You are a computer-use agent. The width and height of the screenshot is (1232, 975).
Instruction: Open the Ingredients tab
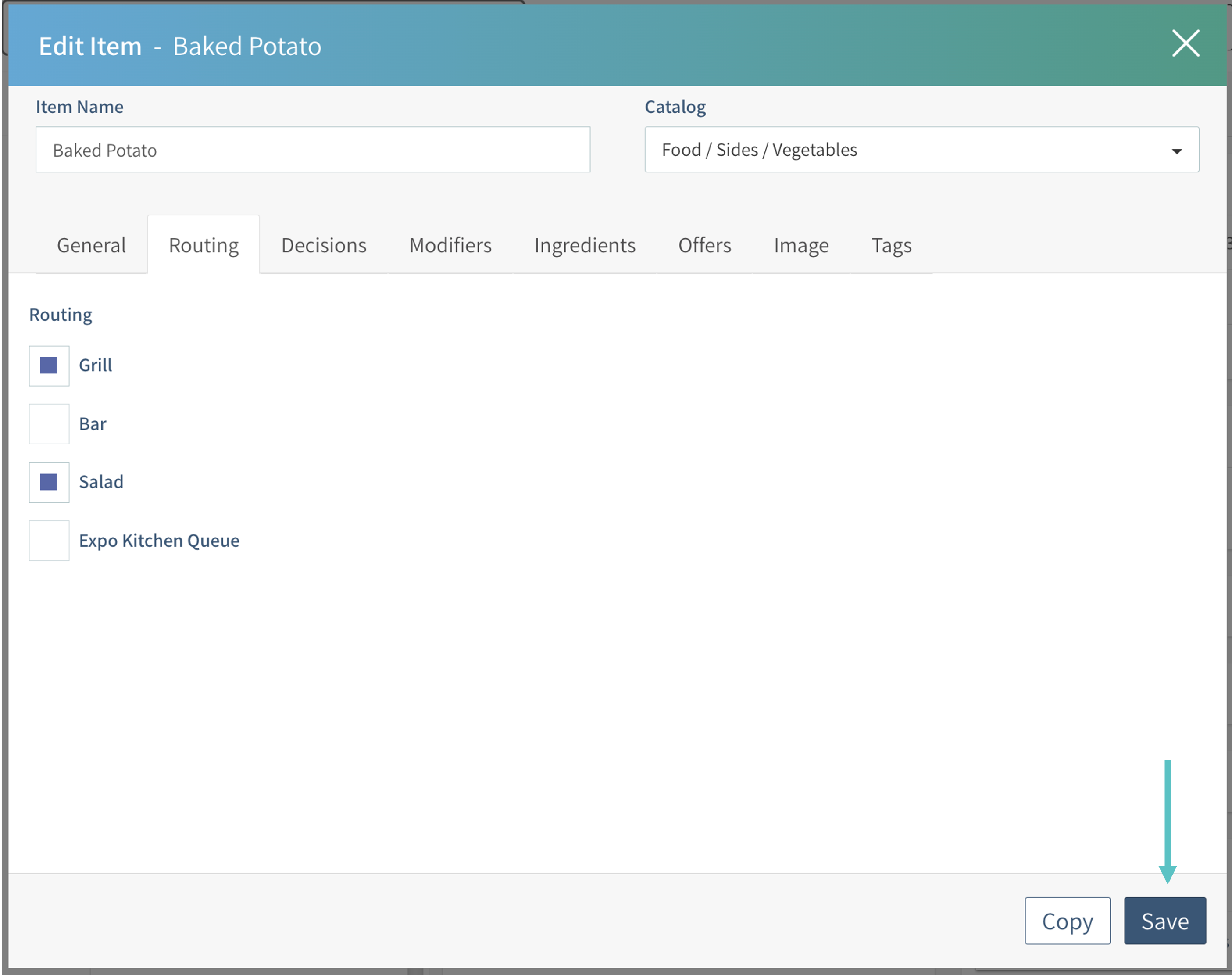click(584, 245)
